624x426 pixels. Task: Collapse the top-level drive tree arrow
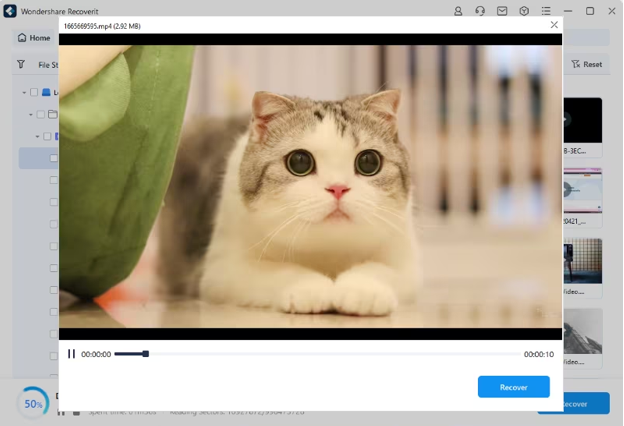pos(24,93)
